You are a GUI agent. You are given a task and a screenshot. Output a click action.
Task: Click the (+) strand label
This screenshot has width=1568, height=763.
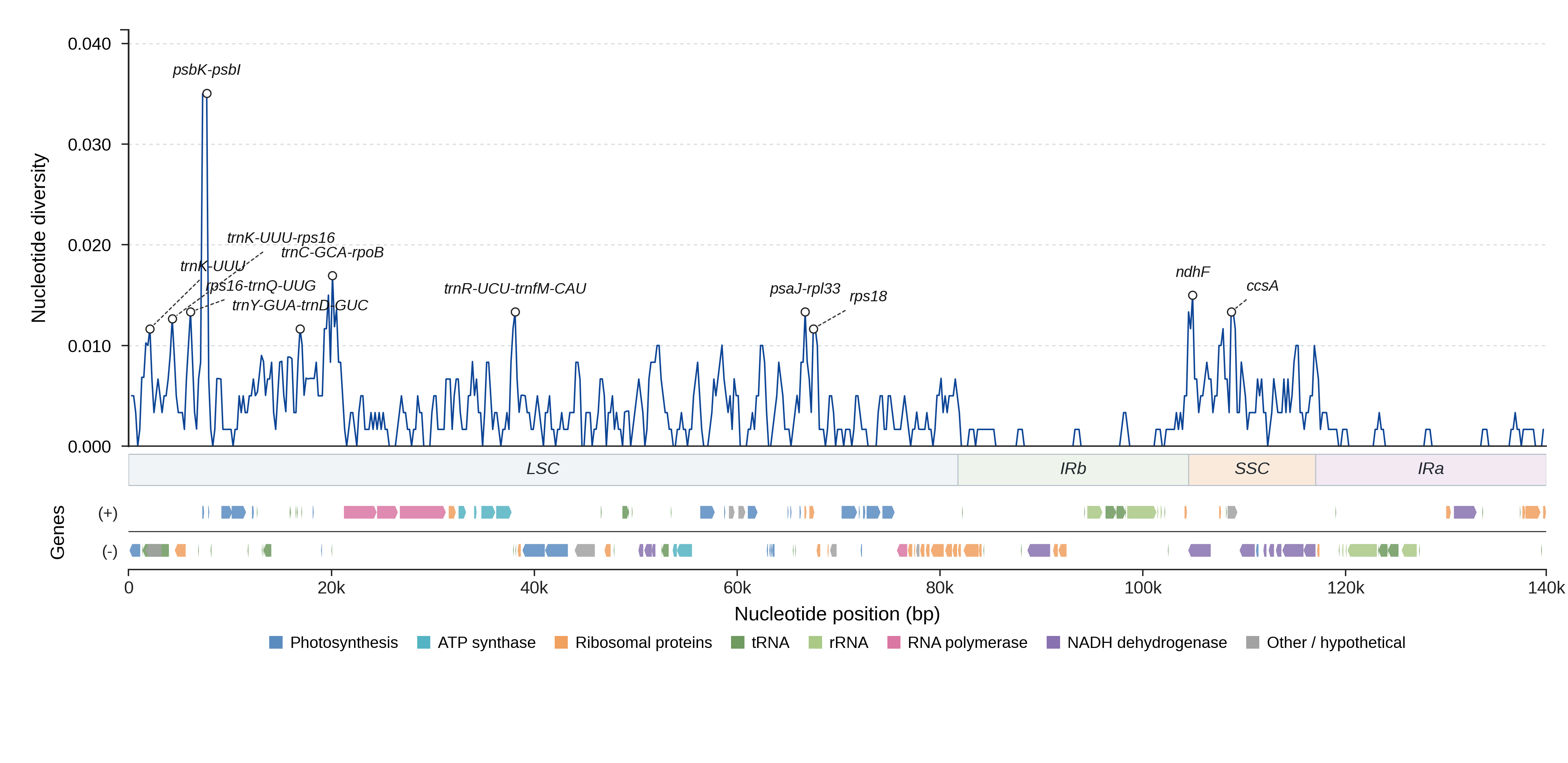108,513
